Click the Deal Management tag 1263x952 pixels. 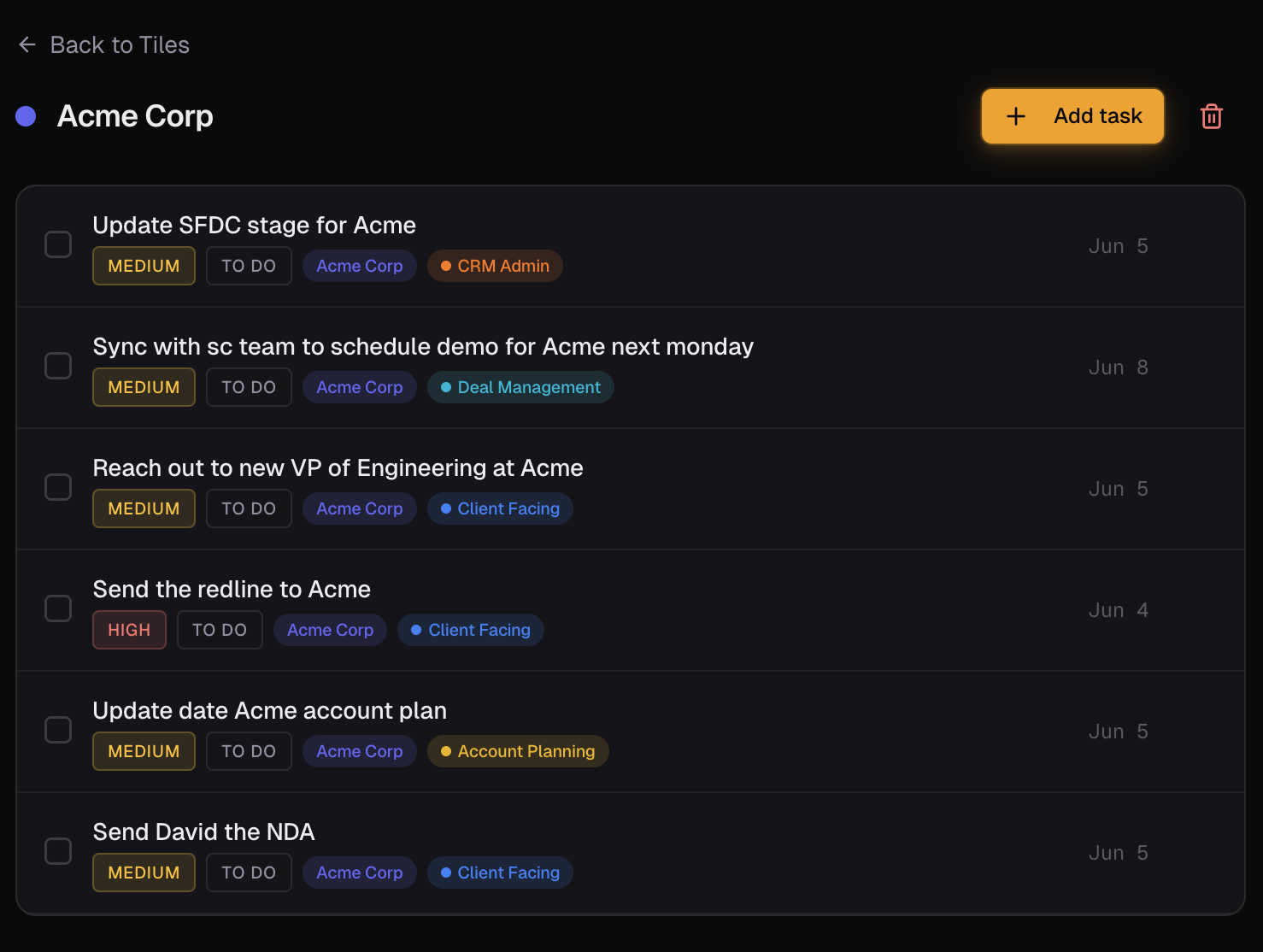tap(520, 387)
